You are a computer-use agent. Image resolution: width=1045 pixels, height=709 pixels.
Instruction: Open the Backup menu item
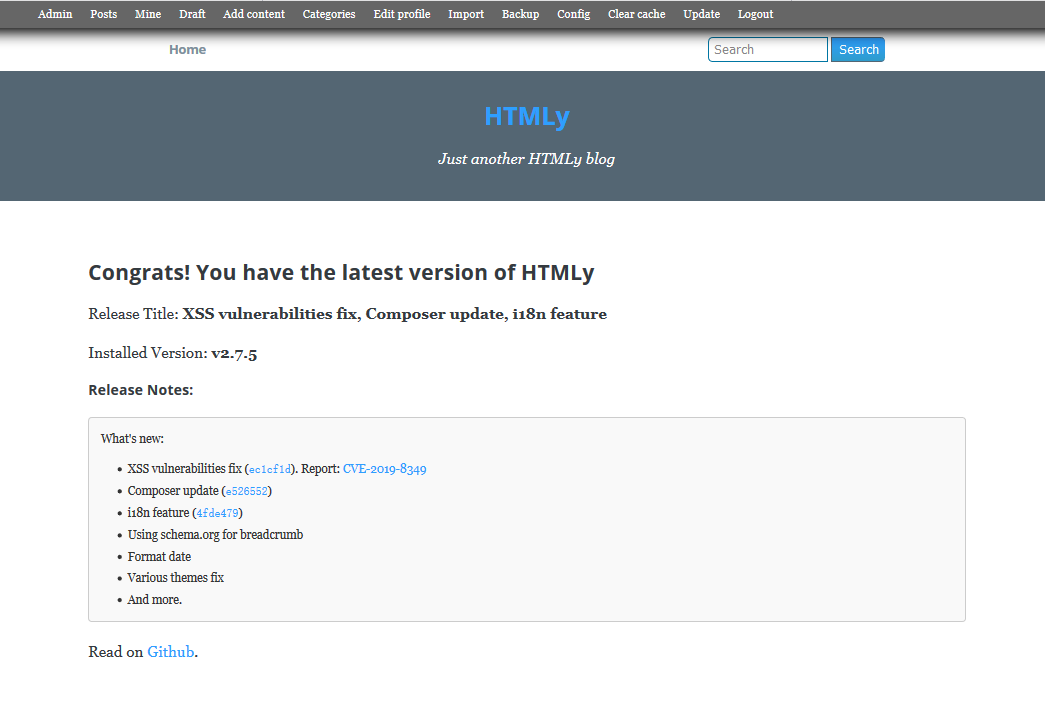520,14
